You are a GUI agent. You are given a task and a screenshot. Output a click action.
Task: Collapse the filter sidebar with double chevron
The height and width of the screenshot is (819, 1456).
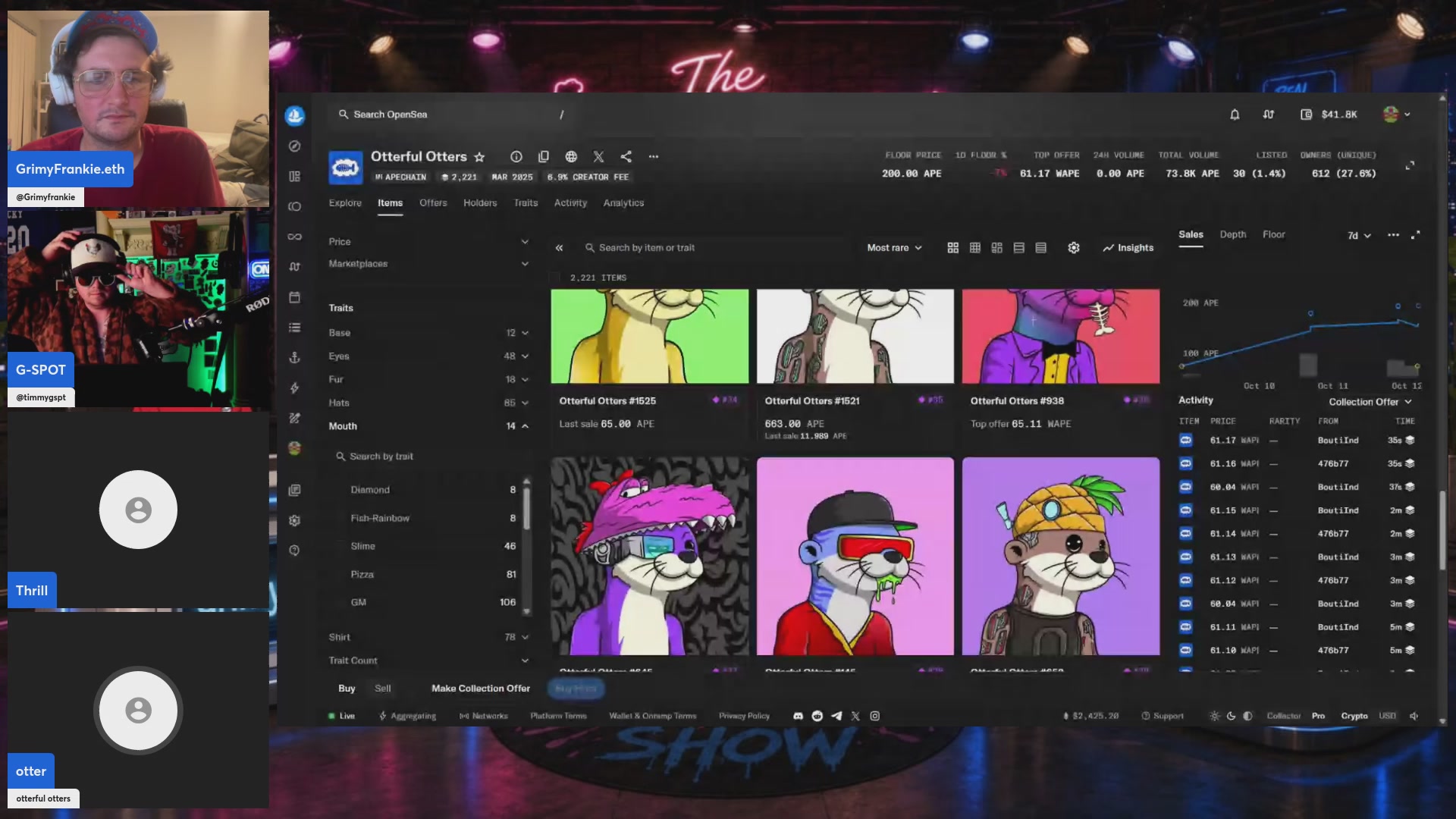point(559,248)
